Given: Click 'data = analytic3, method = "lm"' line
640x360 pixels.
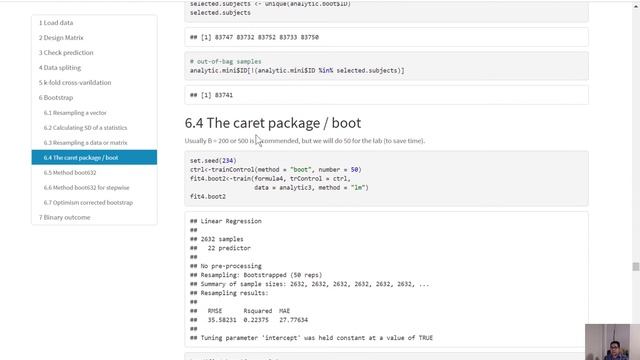Looking at the screenshot, I should coord(311,188).
